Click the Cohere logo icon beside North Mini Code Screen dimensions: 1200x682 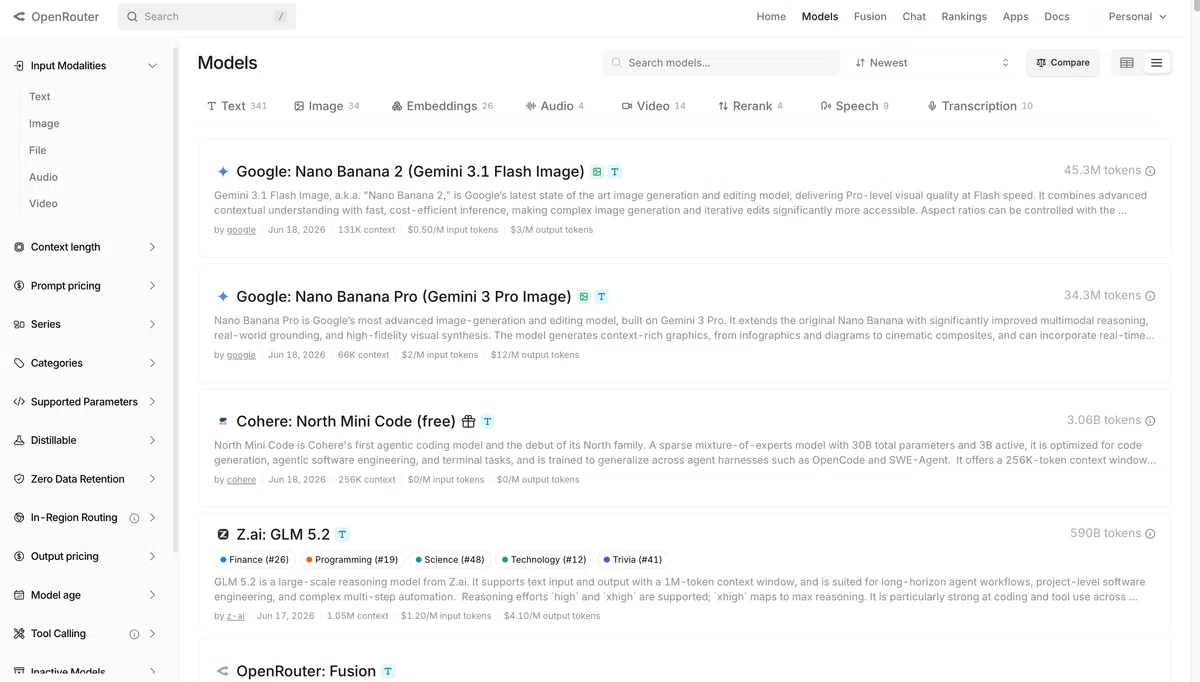tap(223, 422)
